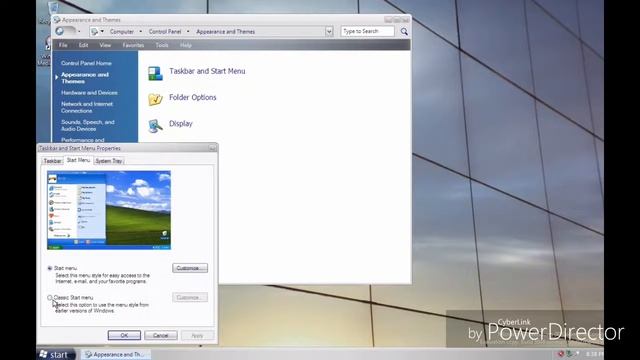This screenshot has width=640, height=360.
Task: Open the Help menu
Action: 186,45
